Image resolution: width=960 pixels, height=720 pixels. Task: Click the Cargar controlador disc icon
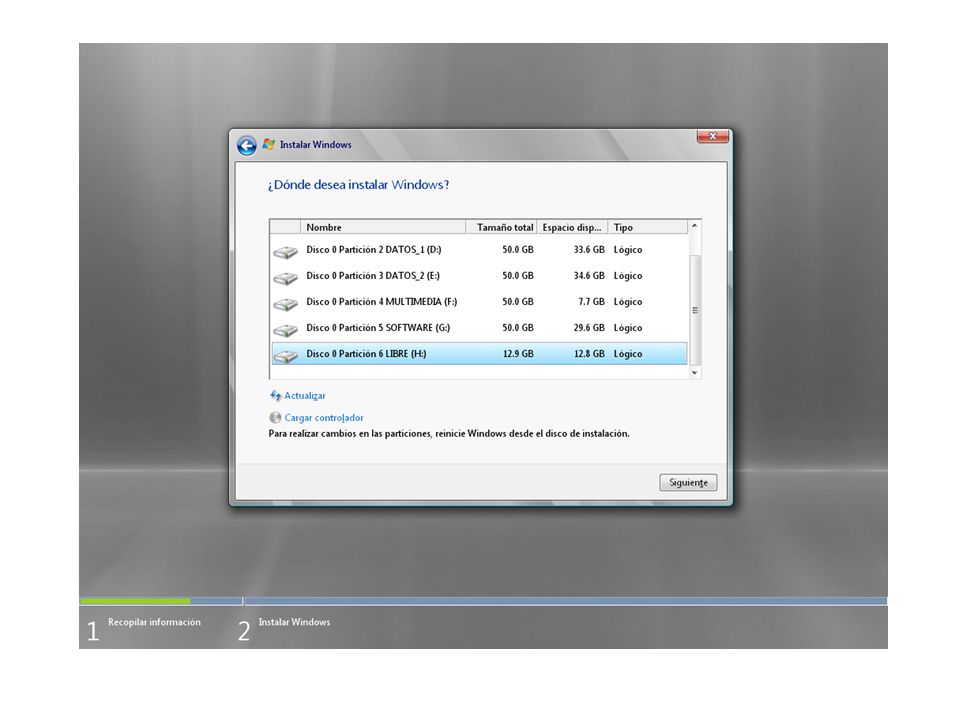pos(275,418)
